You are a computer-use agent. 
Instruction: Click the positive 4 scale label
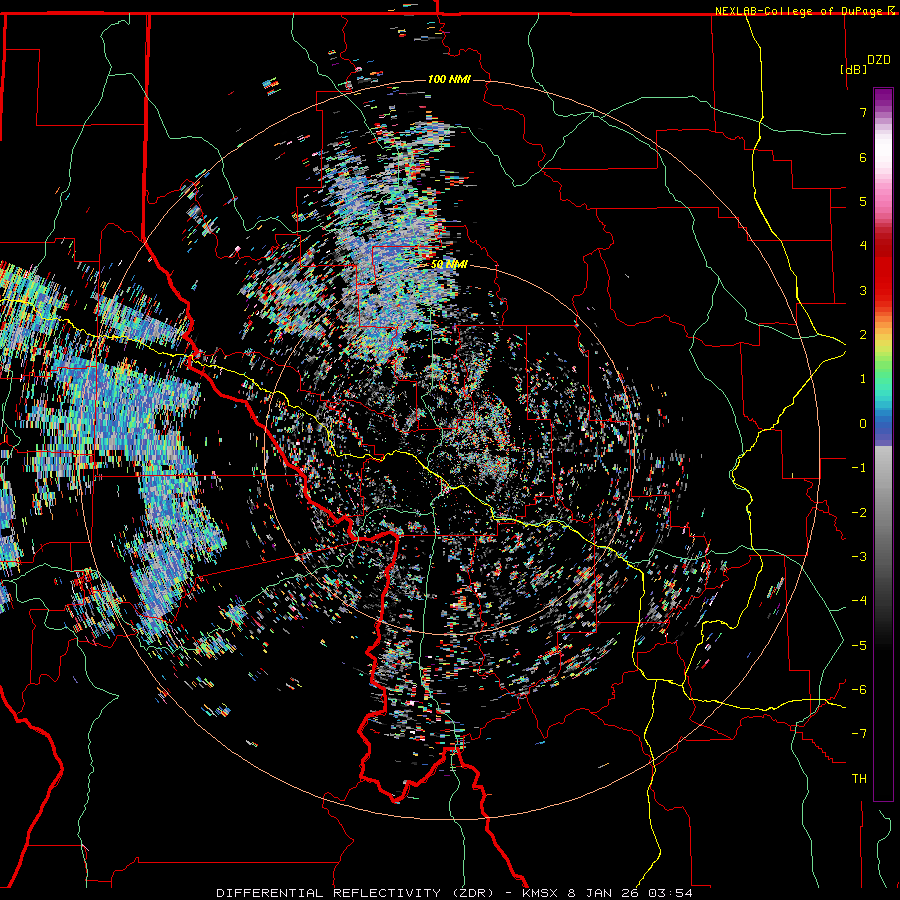click(x=863, y=246)
